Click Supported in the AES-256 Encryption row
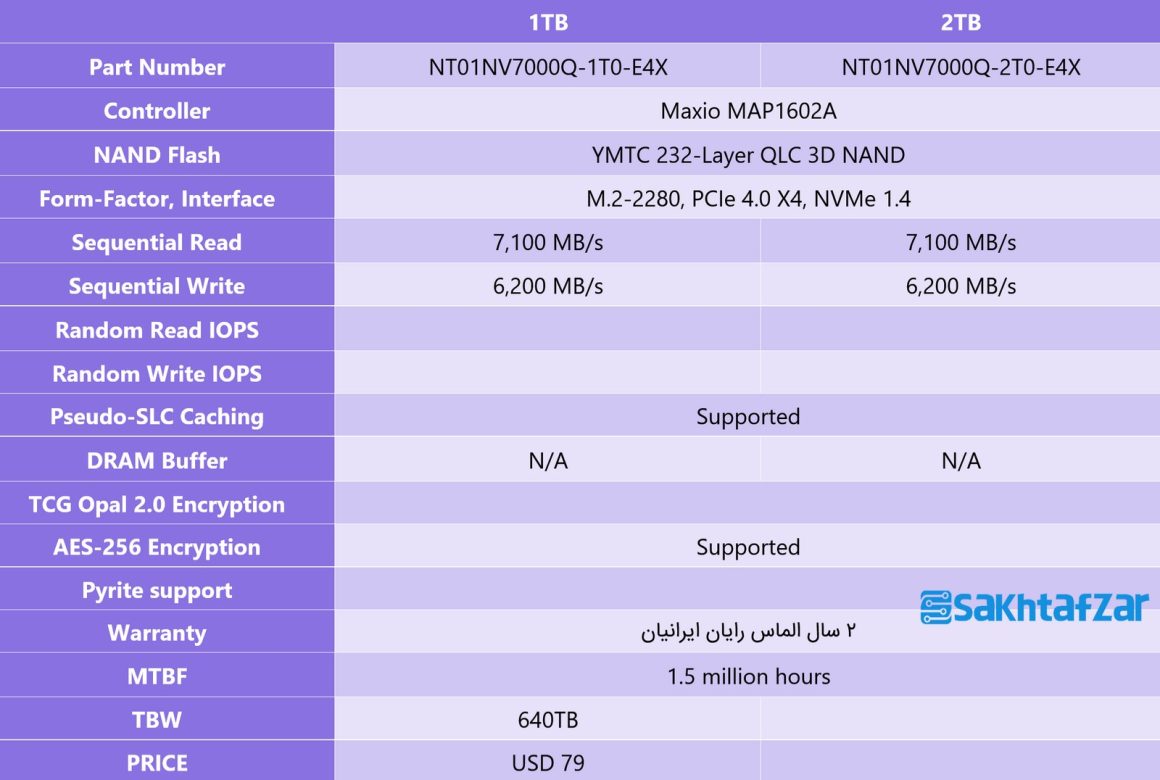The width and height of the screenshot is (1160, 780). 748,547
